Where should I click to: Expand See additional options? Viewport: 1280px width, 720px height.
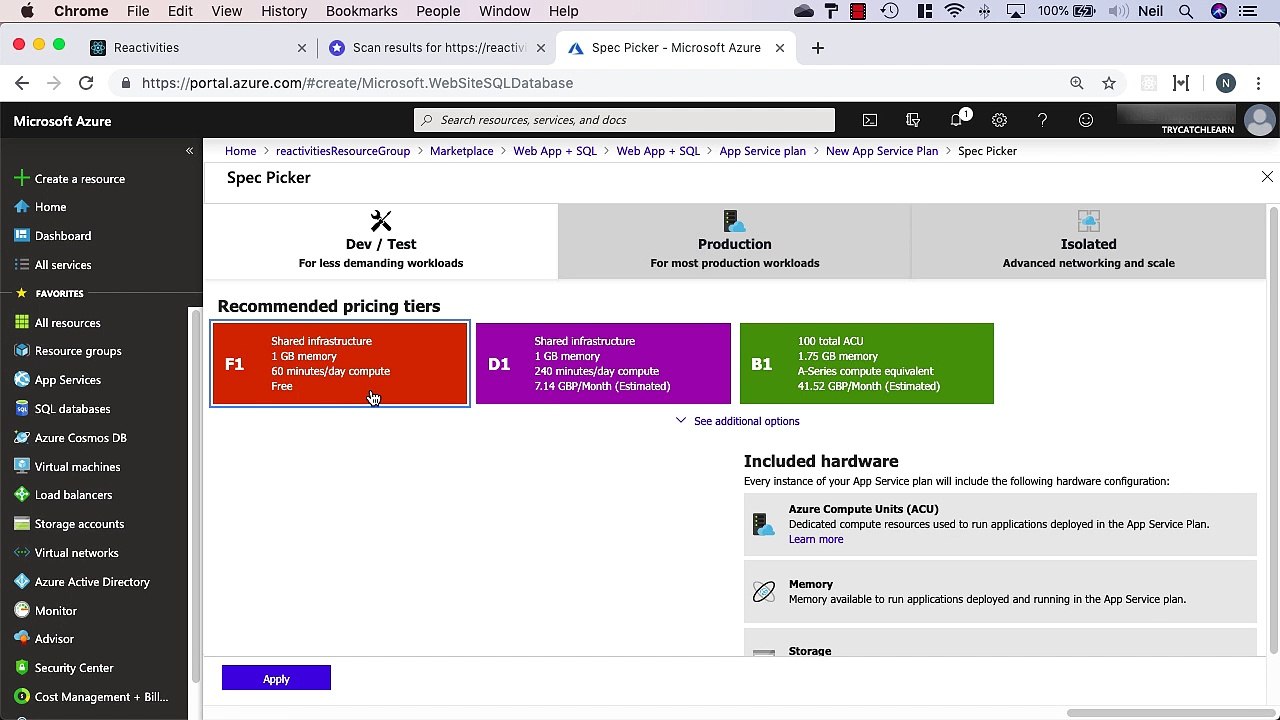point(737,421)
